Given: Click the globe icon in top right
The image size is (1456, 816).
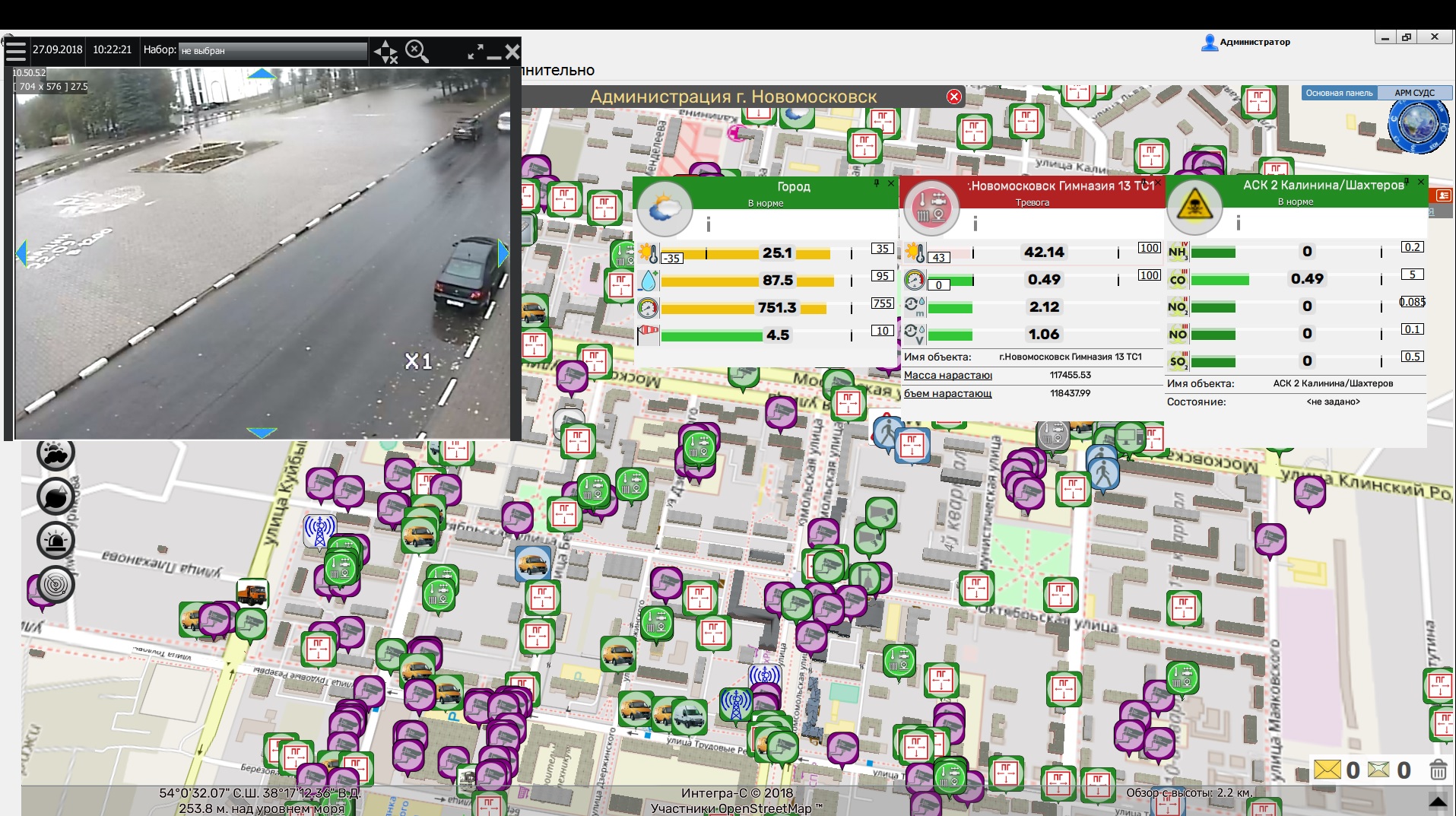Looking at the screenshot, I should [x=1417, y=124].
